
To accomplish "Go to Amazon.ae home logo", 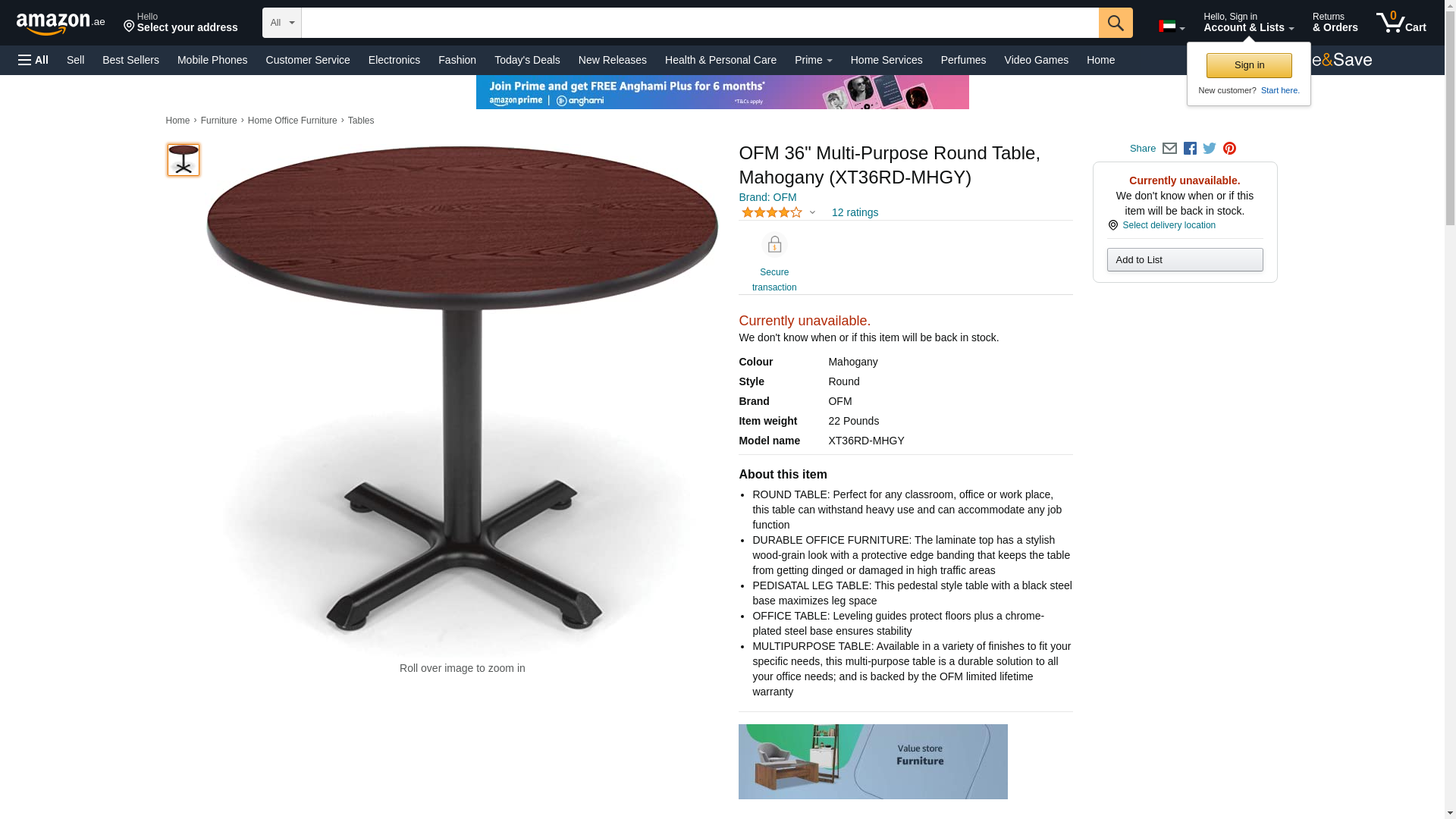I will pos(61,23).
